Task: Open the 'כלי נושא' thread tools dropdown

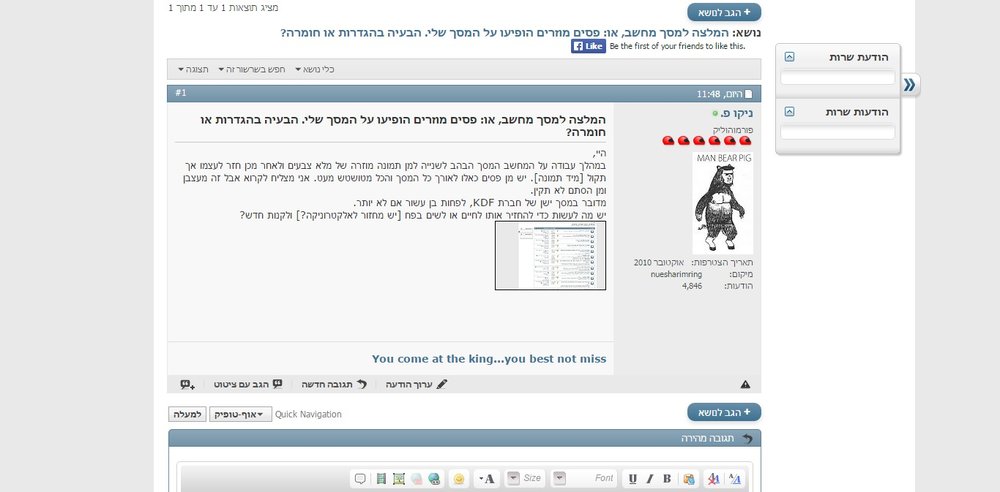Action: coord(315,69)
